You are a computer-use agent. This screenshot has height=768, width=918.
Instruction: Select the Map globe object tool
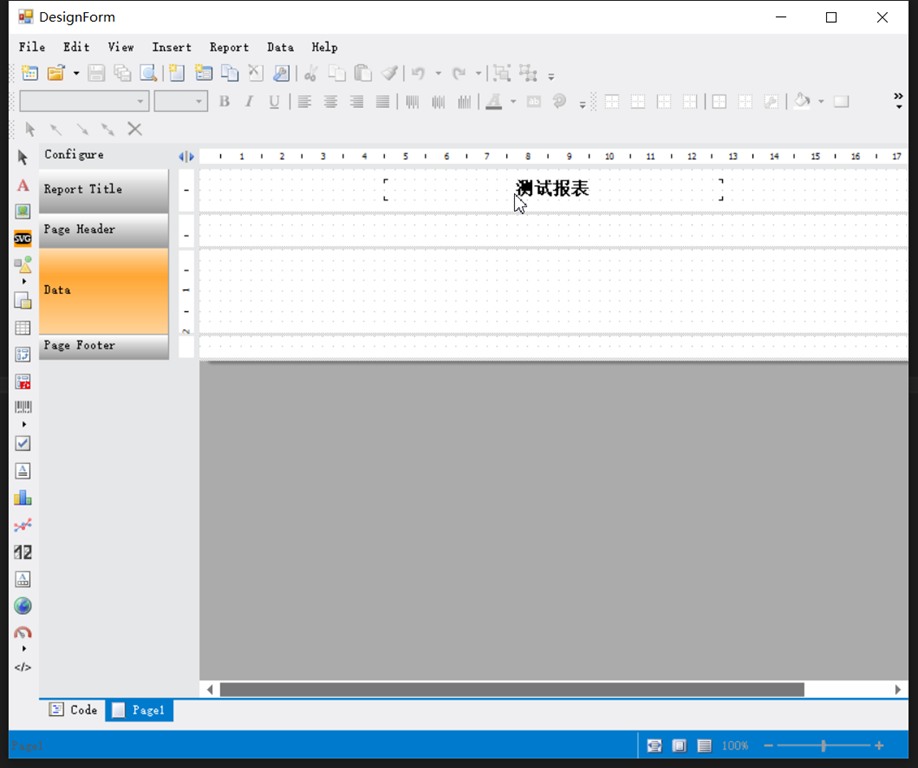click(x=23, y=606)
